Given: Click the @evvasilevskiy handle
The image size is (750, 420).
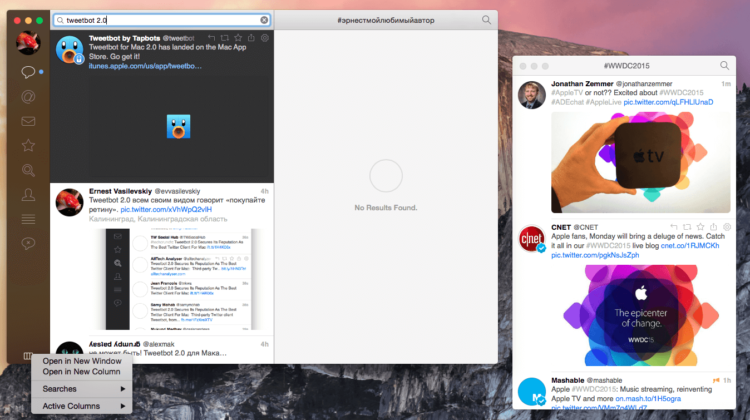Looking at the screenshot, I should [x=177, y=191].
